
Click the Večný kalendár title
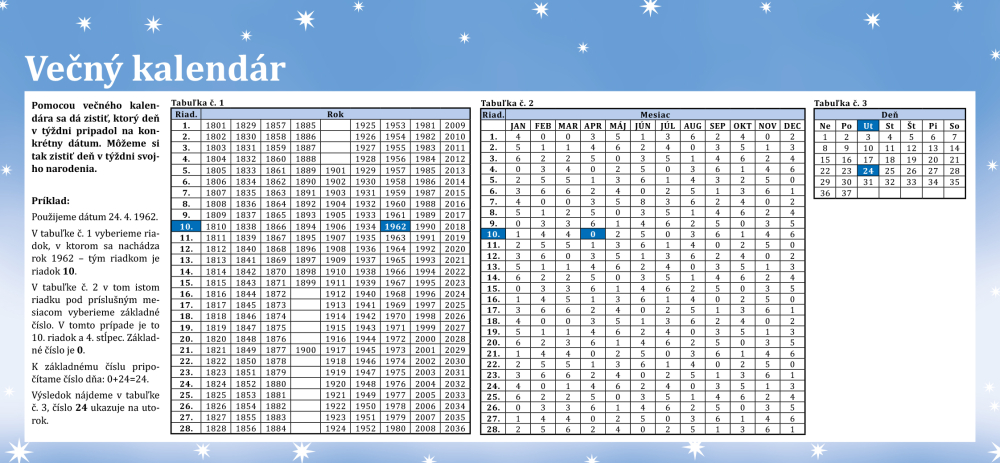click(155, 67)
